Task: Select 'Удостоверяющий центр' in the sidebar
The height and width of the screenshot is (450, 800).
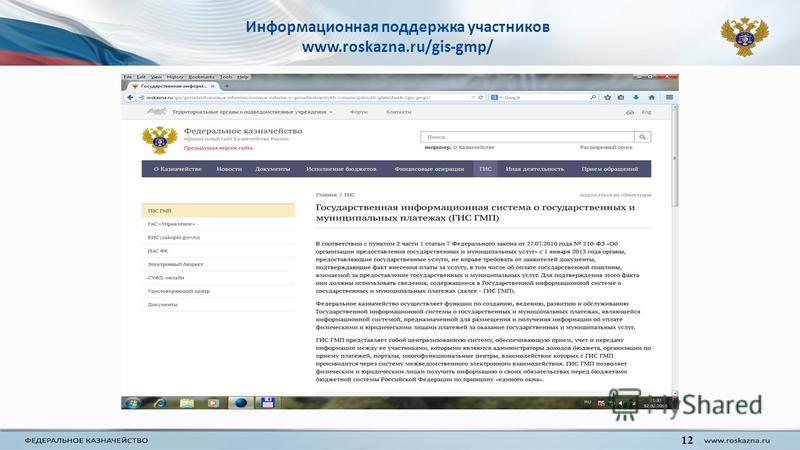Action: pos(218,291)
